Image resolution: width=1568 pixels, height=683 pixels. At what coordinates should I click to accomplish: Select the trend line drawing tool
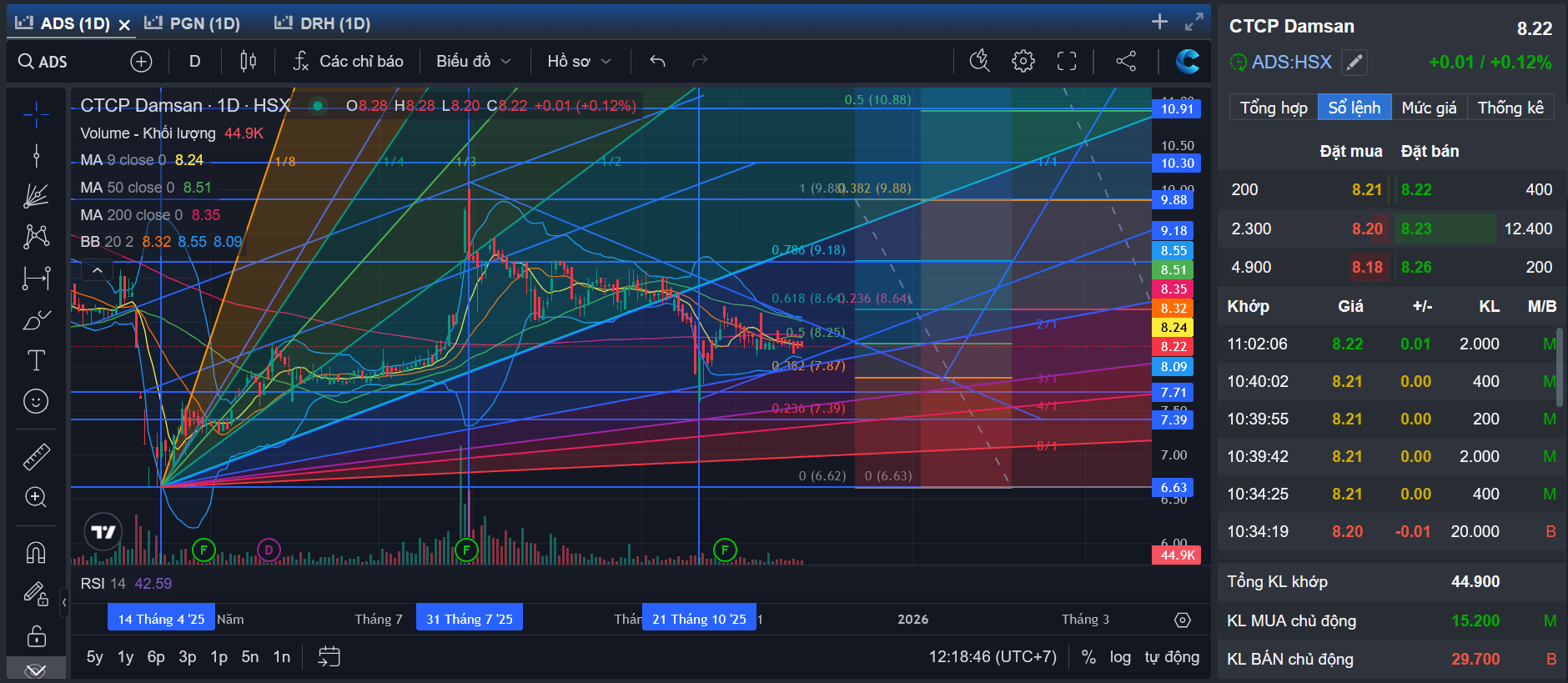point(36,155)
